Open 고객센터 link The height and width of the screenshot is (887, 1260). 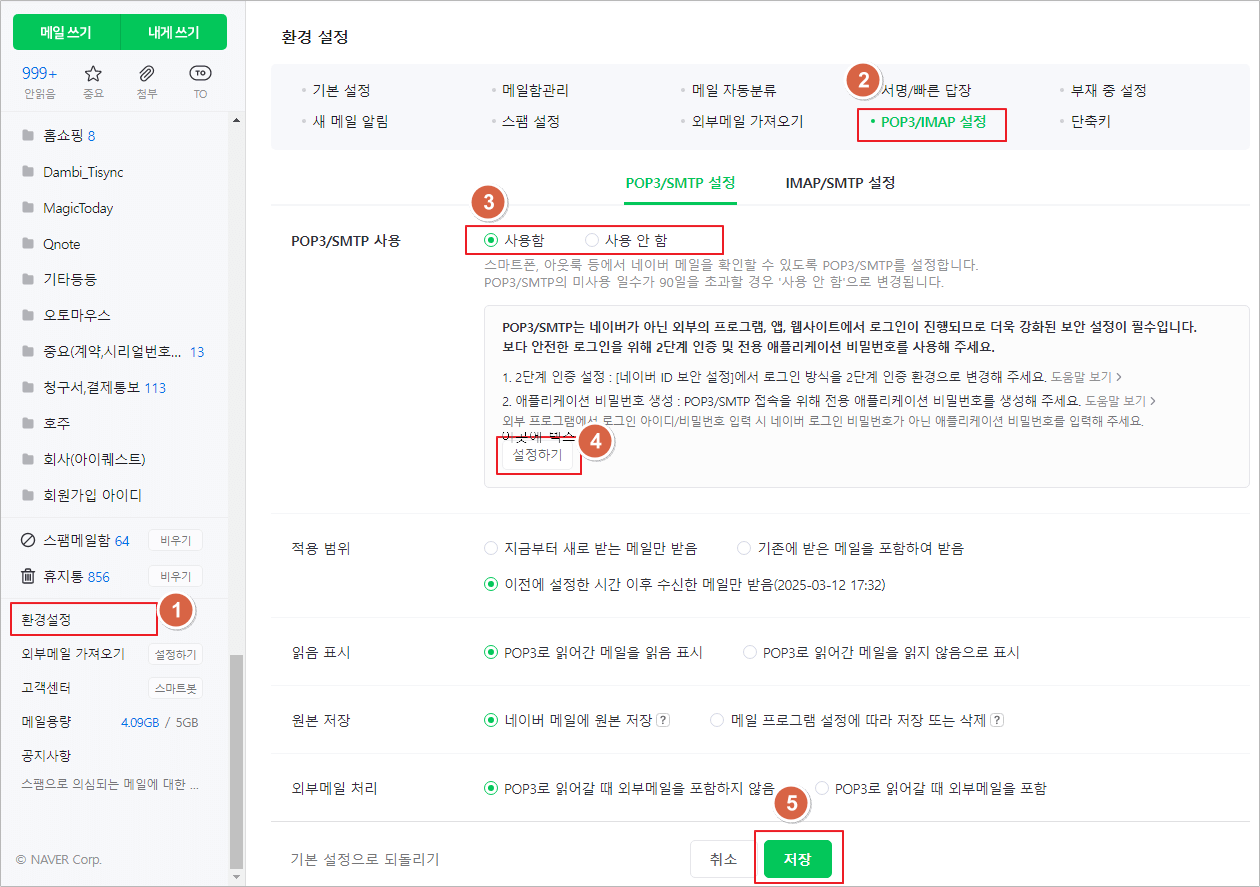tap(46, 688)
